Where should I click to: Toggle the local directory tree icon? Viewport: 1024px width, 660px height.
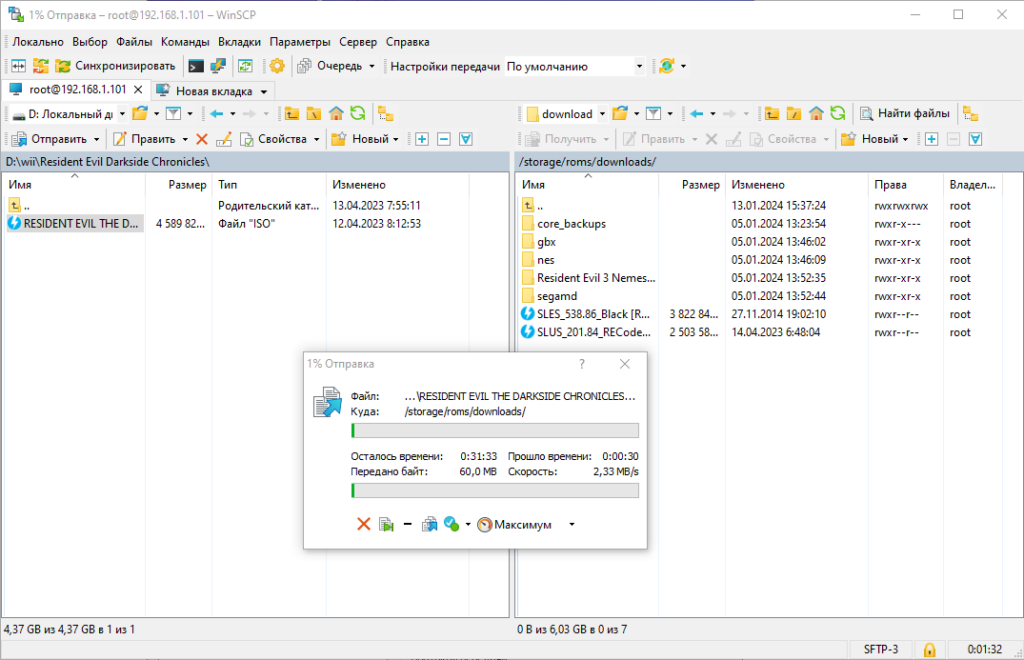pyautogui.click(x=386, y=114)
